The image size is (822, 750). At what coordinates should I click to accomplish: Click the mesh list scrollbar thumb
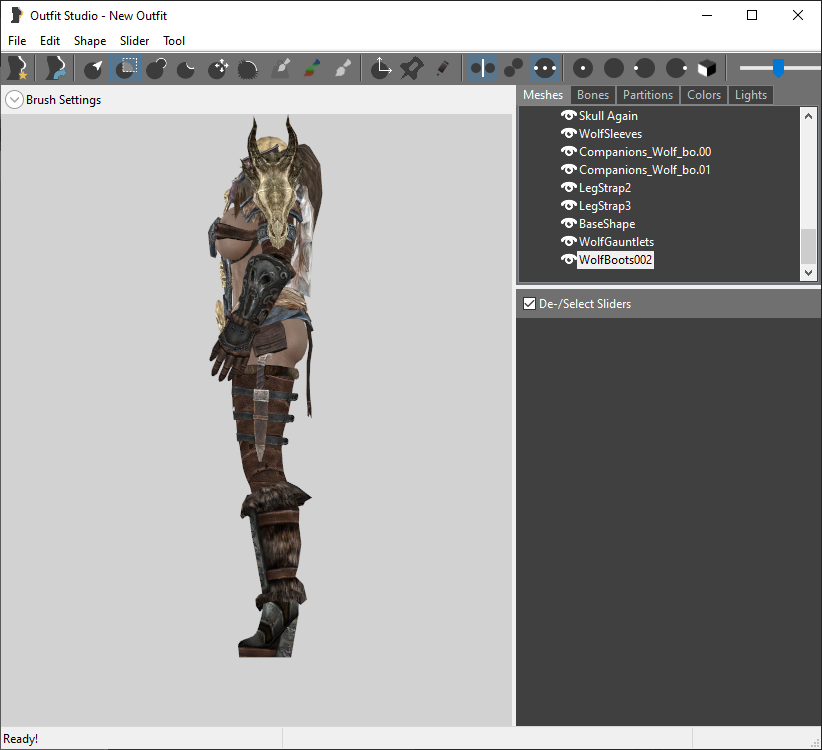[x=808, y=246]
